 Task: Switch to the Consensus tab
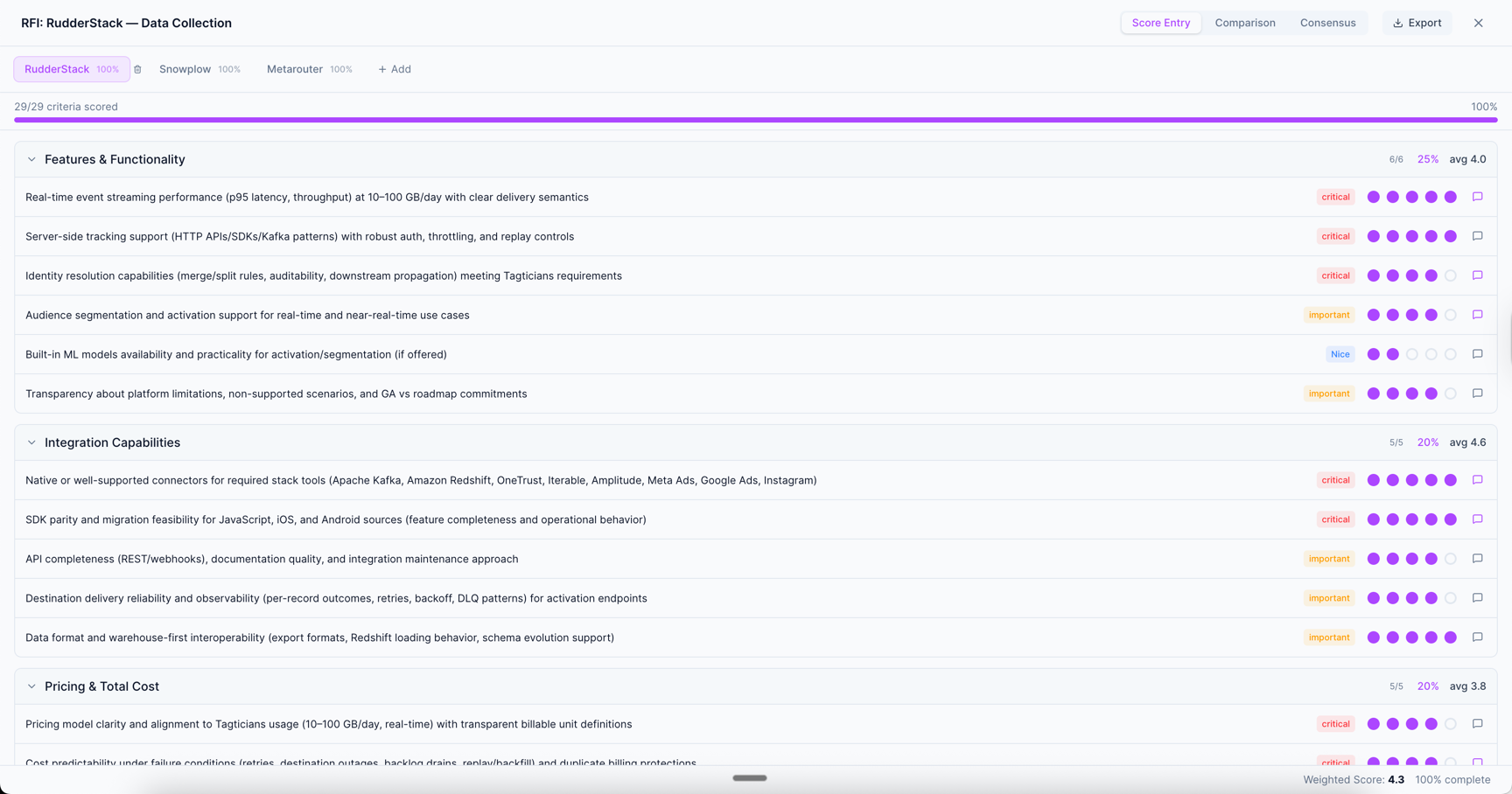(1327, 23)
